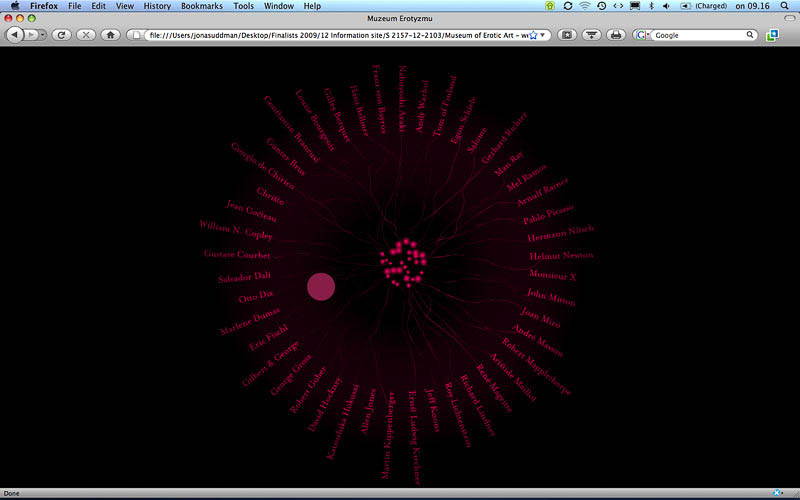Focus the Google search field
The width and height of the screenshot is (800, 500).
[x=699, y=35]
